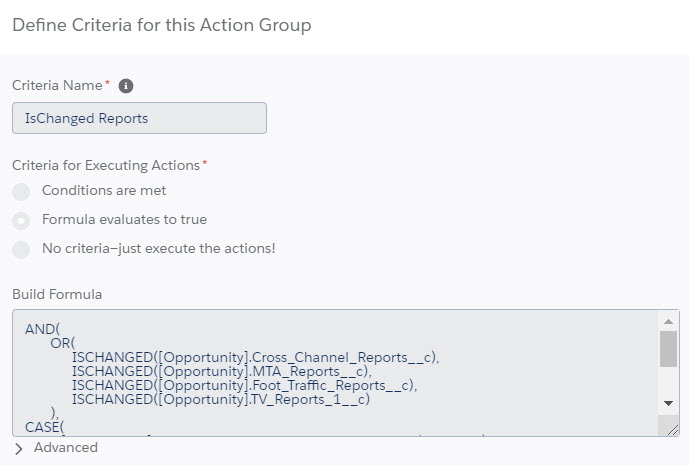The image size is (689, 465).
Task: Open the Advanced label text
Action: [x=66, y=448]
